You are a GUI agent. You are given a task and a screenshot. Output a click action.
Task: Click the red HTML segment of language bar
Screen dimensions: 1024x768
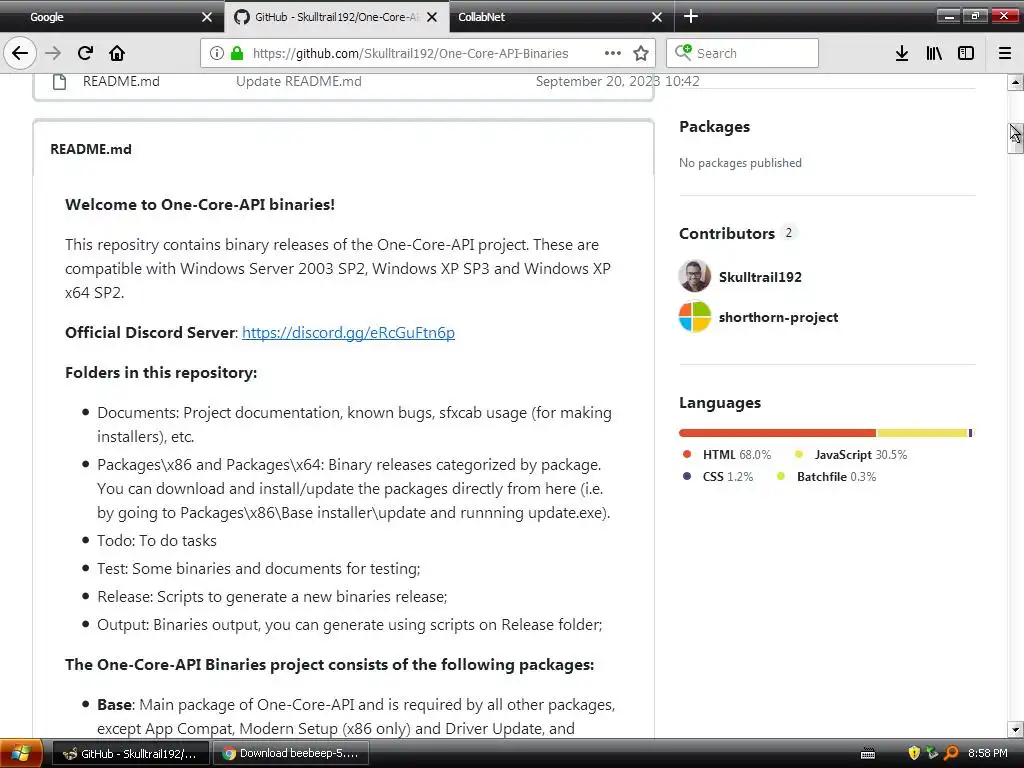tap(777, 433)
